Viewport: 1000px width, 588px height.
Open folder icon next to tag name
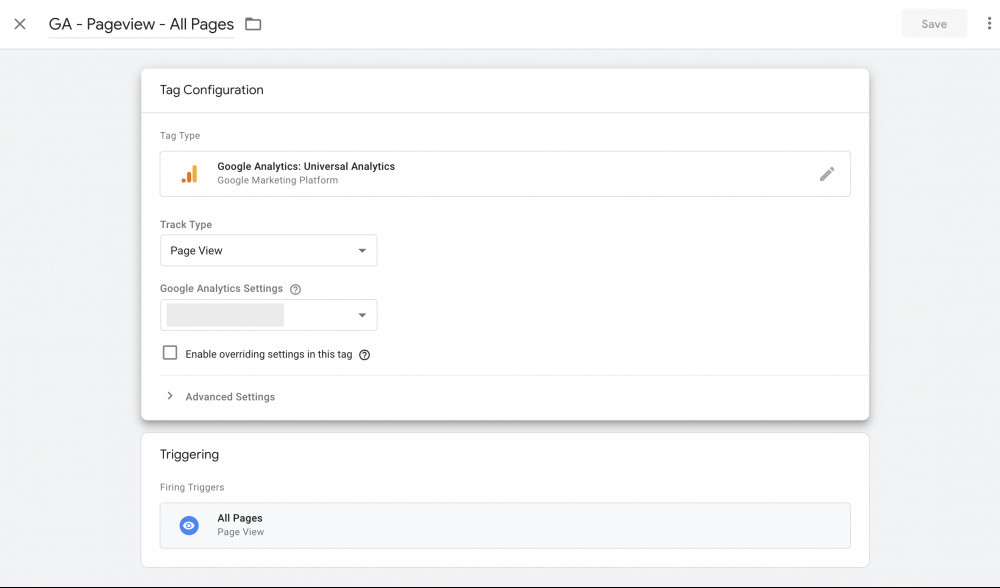tap(253, 24)
